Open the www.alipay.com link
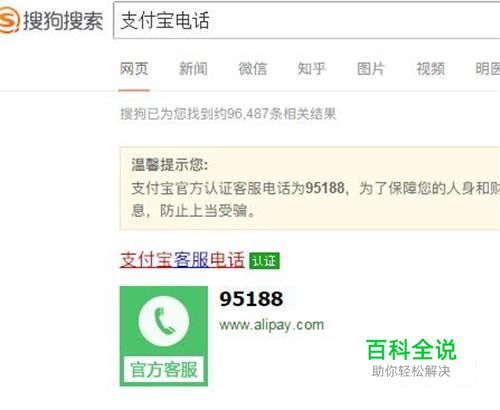 click(271, 325)
